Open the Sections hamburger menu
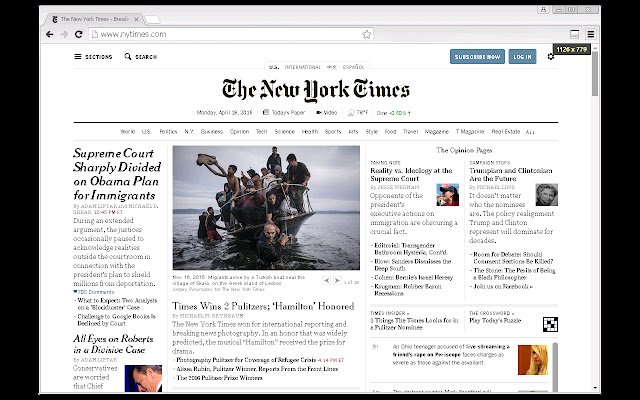Viewport: 640px width, 400px height. (x=78, y=57)
